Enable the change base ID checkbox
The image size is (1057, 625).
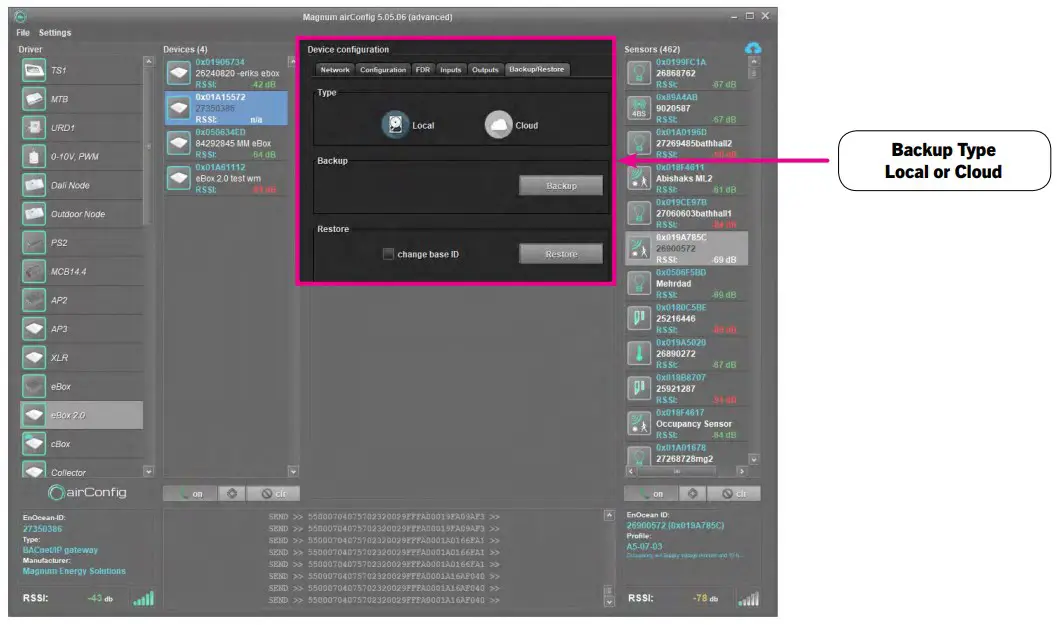388,254
